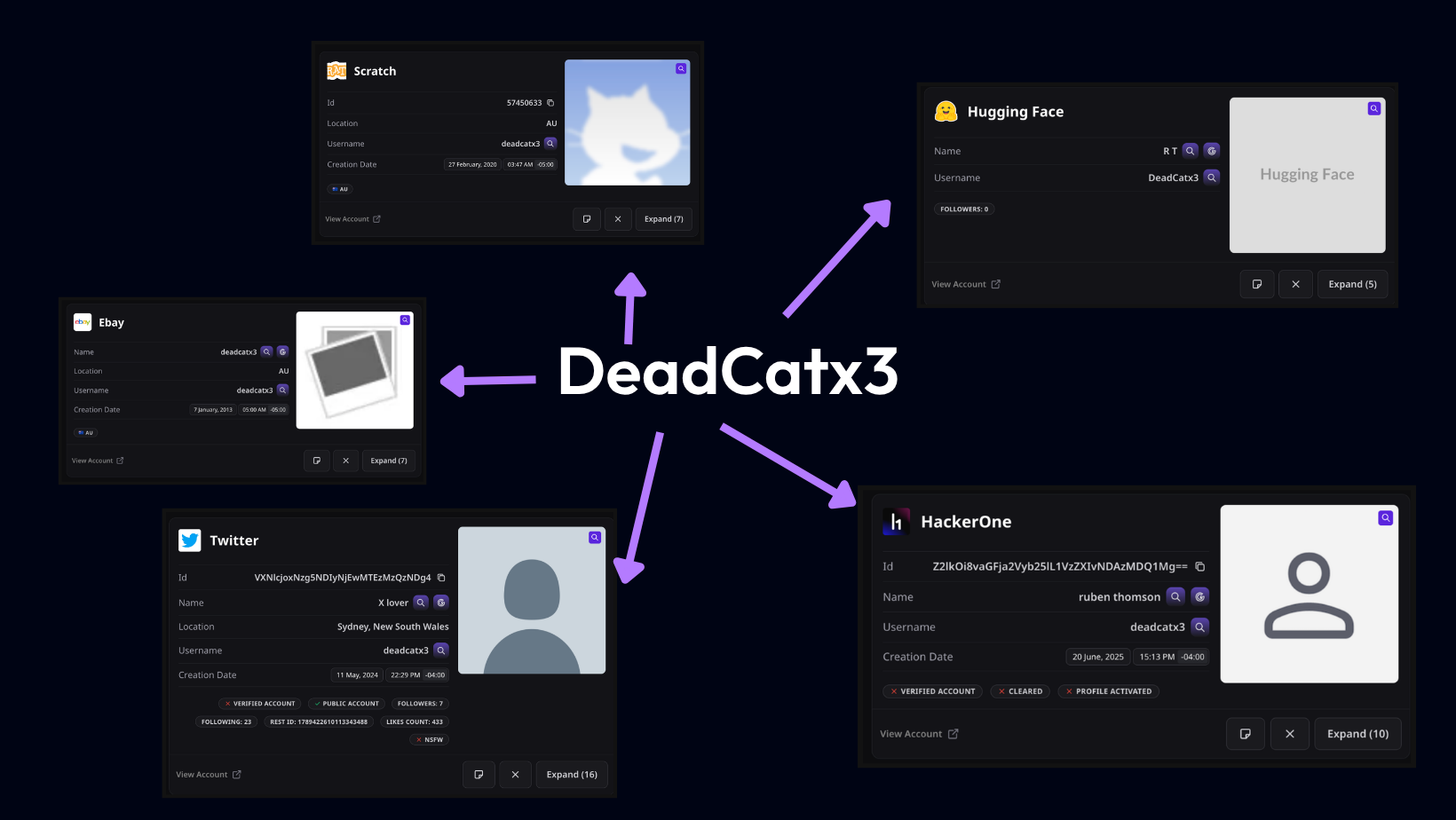The height and width of the screenshot is (820, 1456).
Task: Dismiss the Ebay card with X
Action: pos(346,461)
